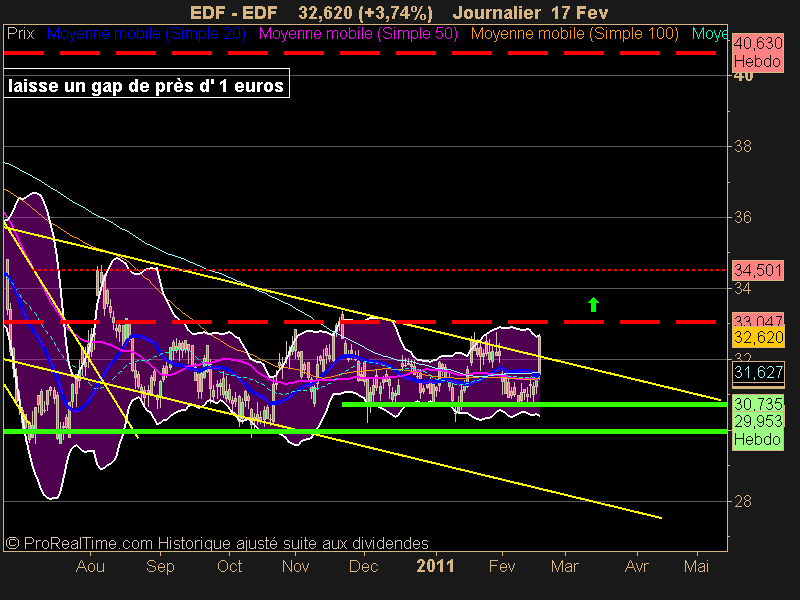
Task: Click the green up arrow marker
Action: 593,305
